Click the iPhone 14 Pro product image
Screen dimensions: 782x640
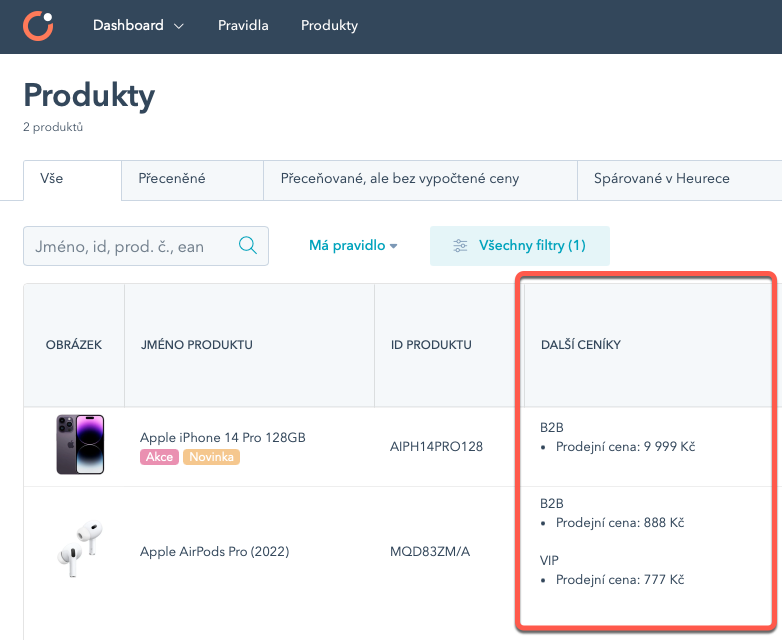click(x=80, y=445)
